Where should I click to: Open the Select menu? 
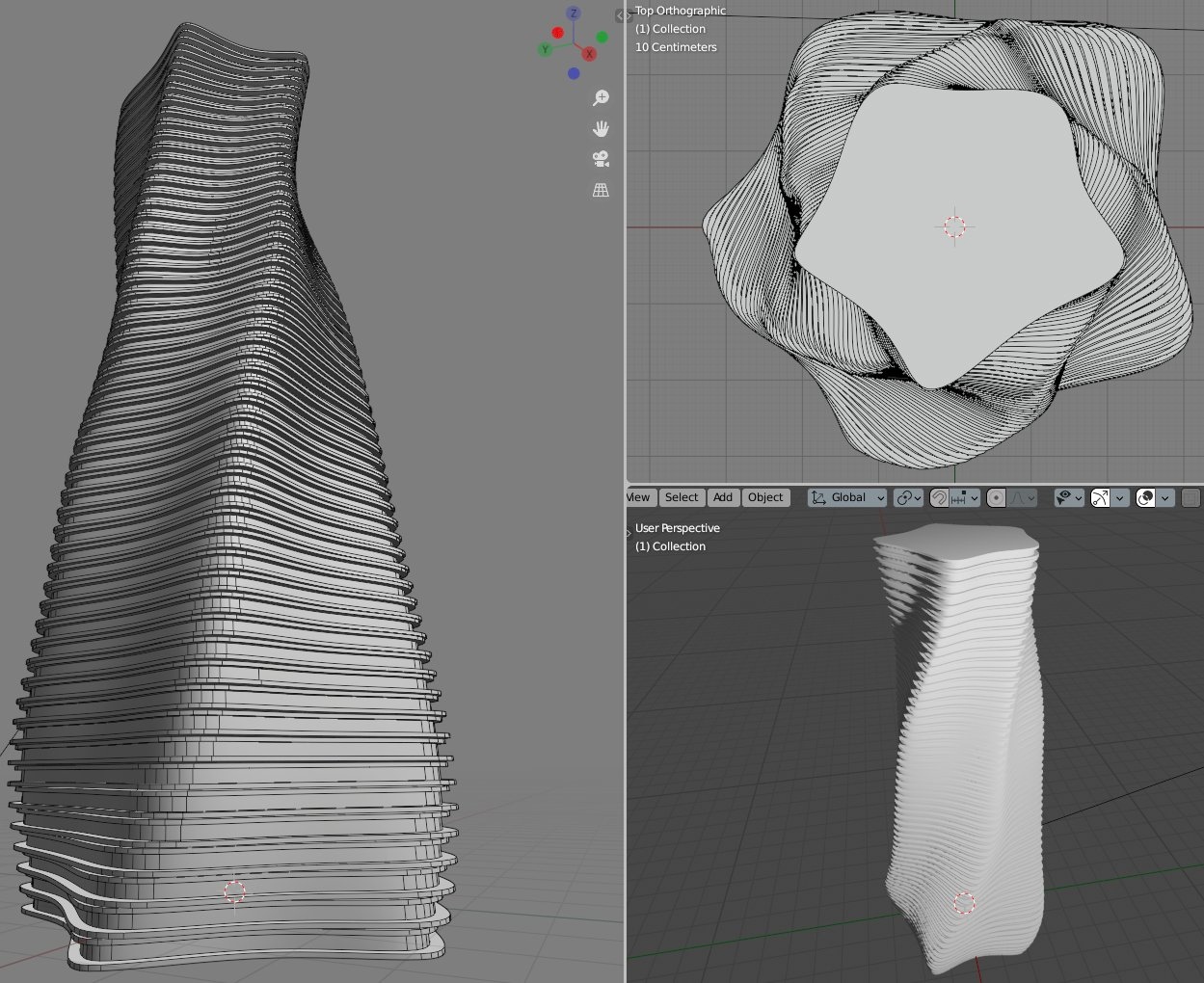point(682,497)
